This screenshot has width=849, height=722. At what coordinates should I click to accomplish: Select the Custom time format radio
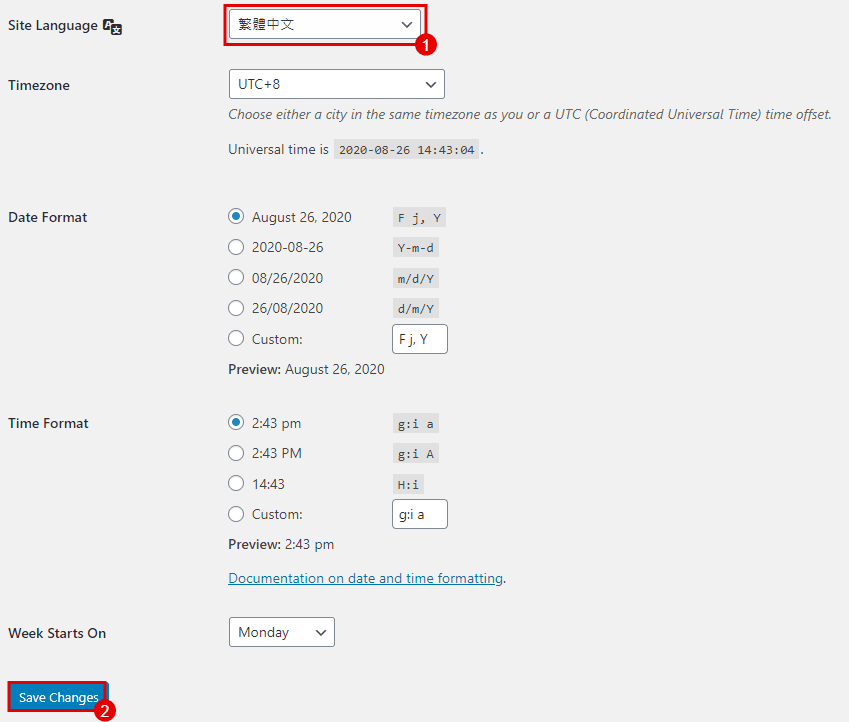[236, 513]
